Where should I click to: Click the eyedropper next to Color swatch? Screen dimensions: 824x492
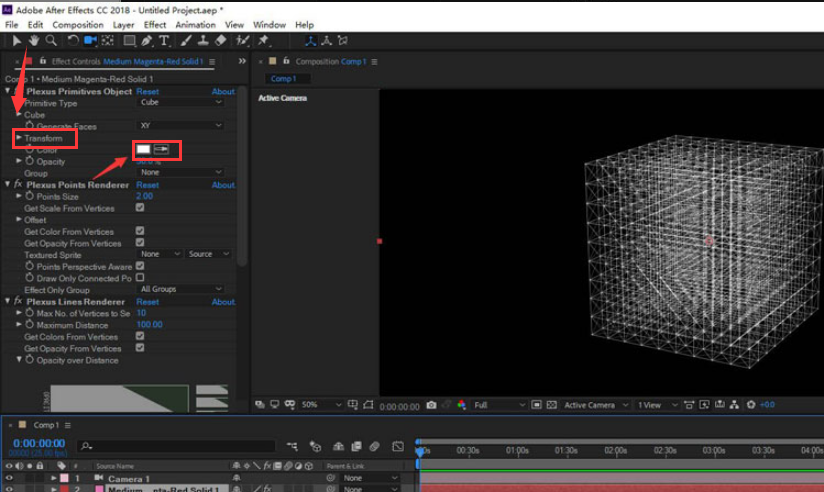coord(162,149)
